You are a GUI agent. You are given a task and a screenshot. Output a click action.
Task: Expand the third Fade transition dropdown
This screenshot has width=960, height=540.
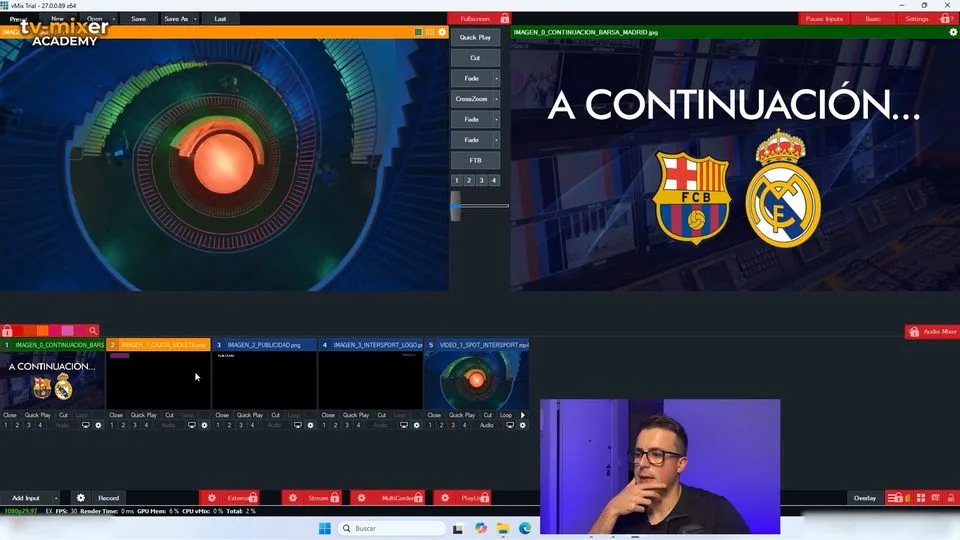496,140
